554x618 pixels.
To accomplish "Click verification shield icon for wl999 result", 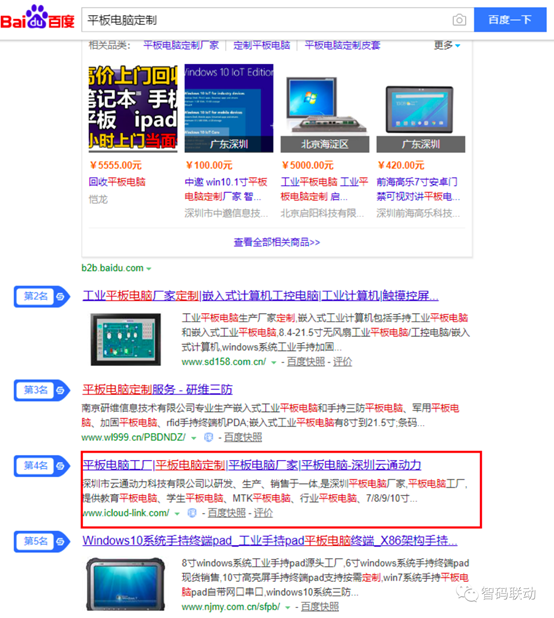I will tap(208, 437).
